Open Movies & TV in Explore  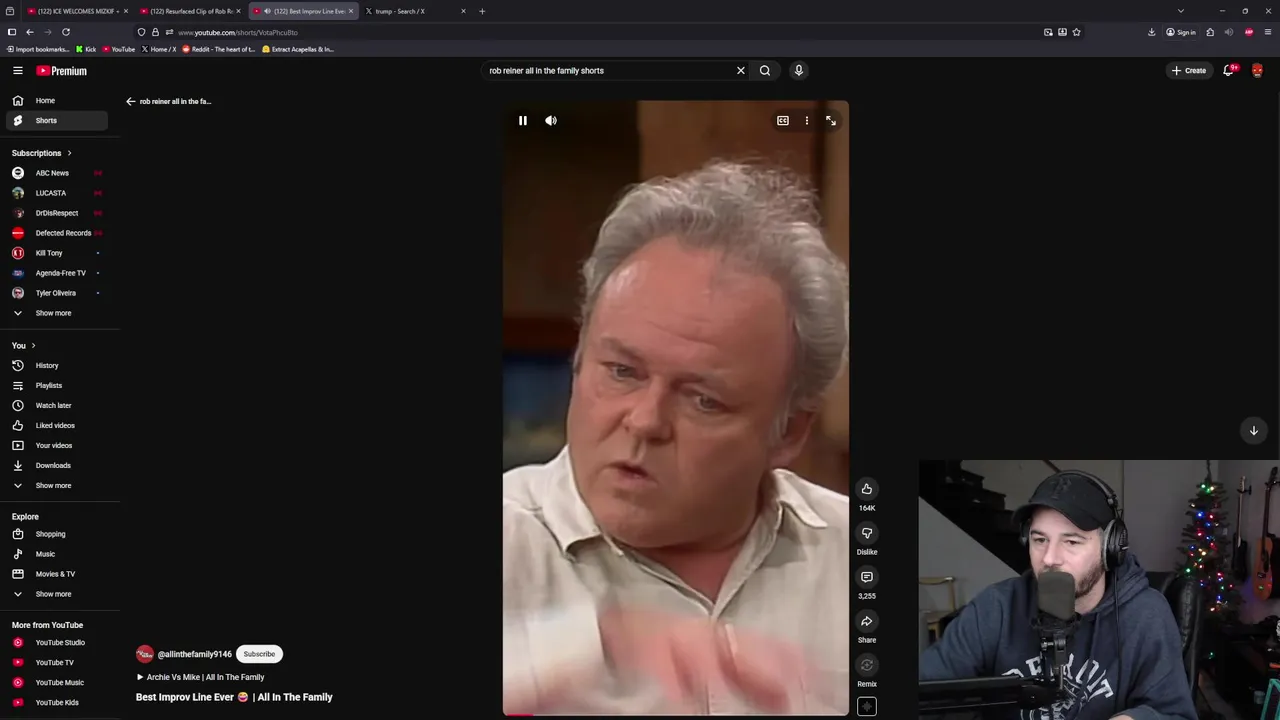point(56,574)
